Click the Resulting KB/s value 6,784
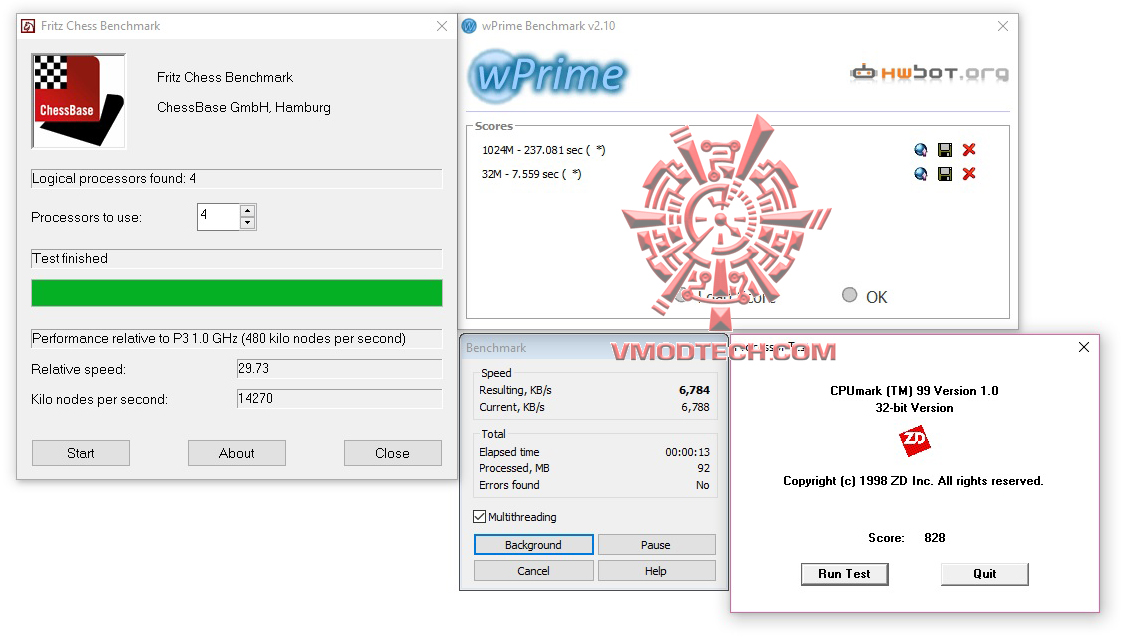 click(x=694, y=390)
